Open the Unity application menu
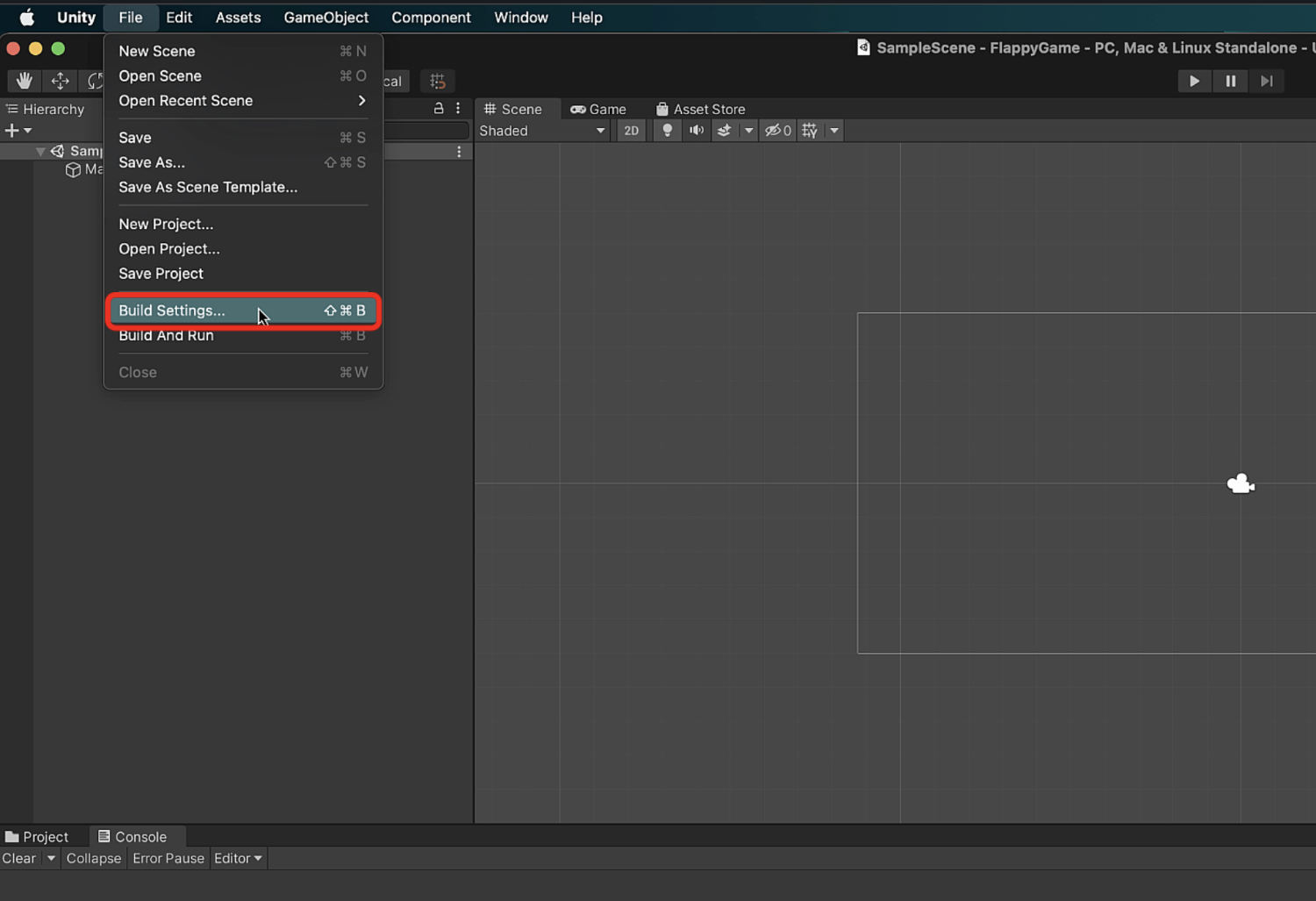This screenshot has width=1316, height=901. click(76, 18)
